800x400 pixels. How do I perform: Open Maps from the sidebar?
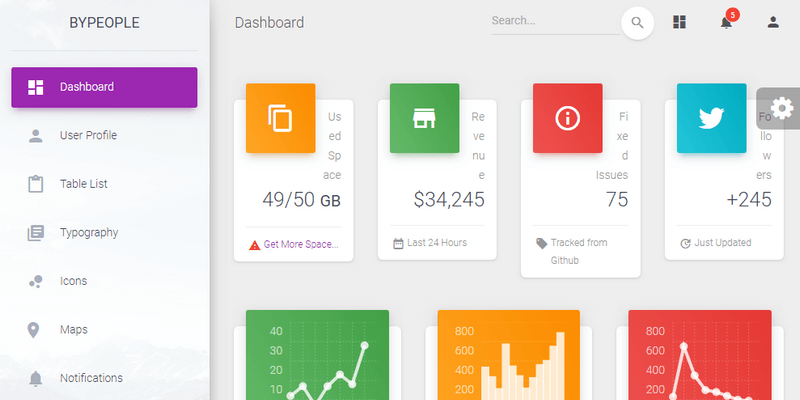73,329
